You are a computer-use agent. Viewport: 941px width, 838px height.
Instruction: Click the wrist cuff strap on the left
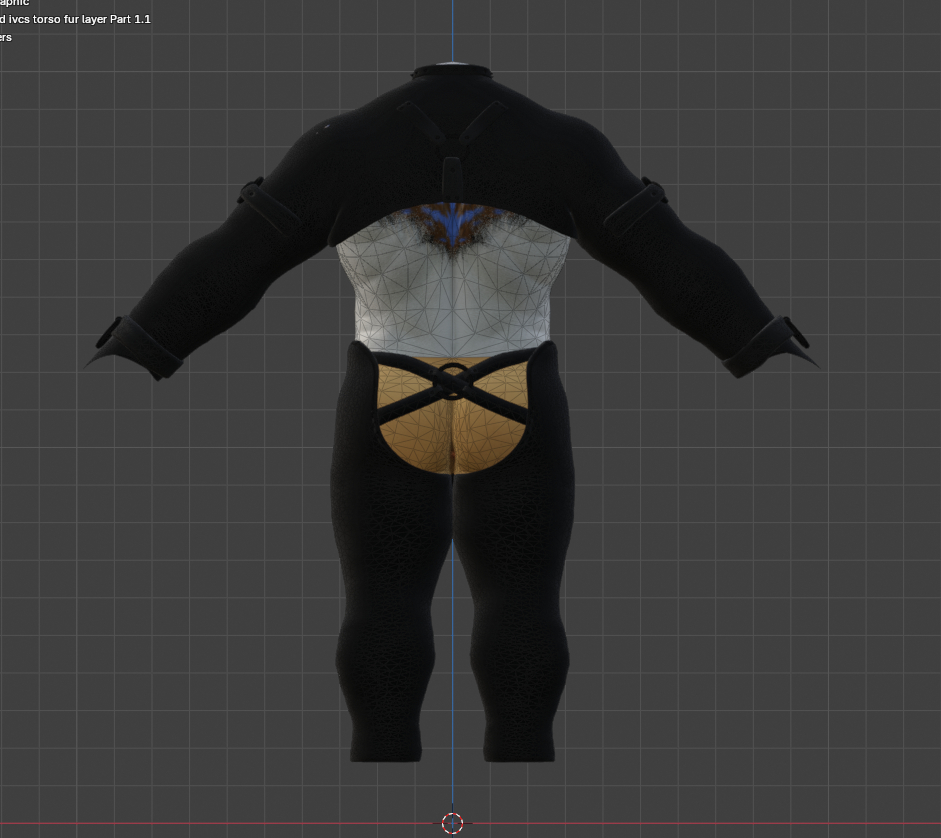click(x=117, y=338)
